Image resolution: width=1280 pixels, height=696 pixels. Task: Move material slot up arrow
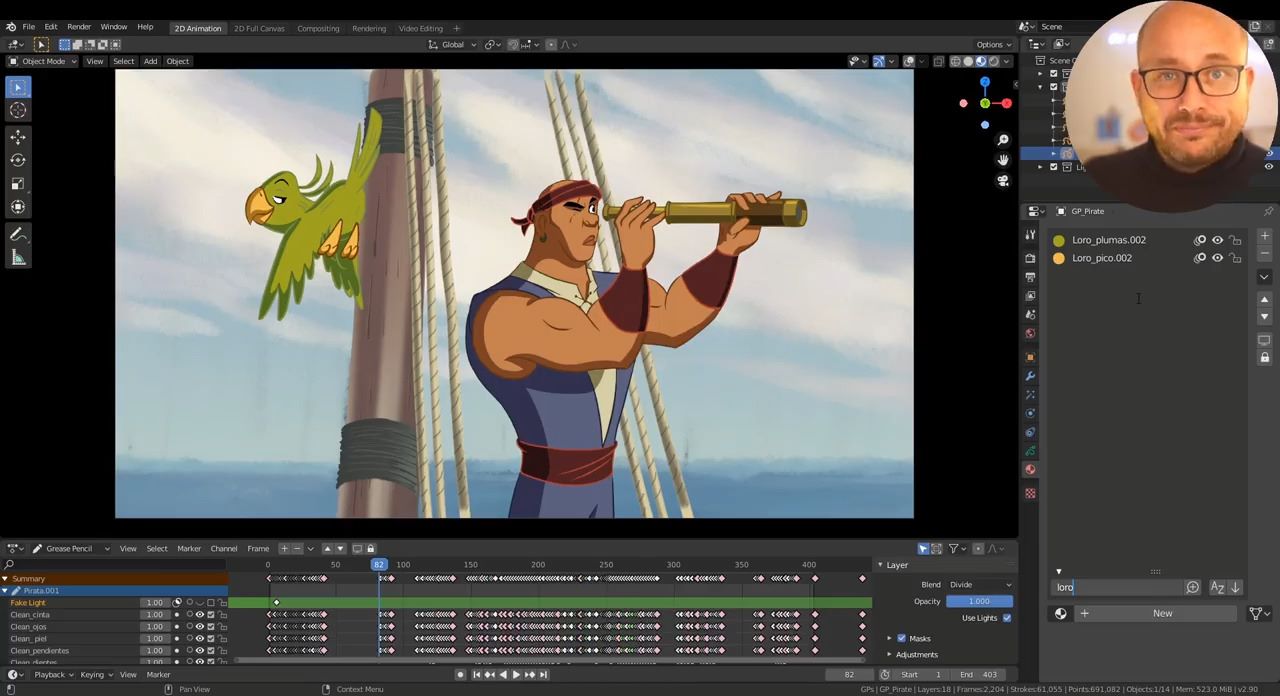tap(1264, 299)
